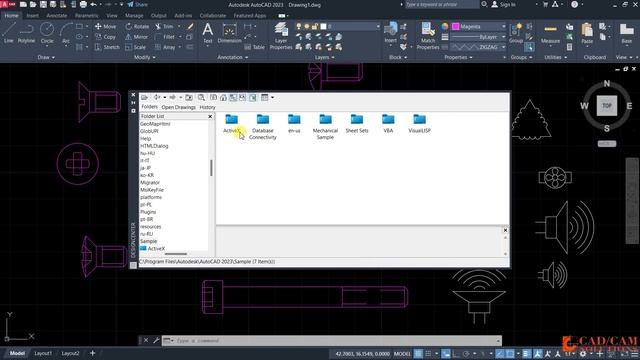This screenshot has width=640, height=360.
Task: Activate the Move command
Action: 106,27
